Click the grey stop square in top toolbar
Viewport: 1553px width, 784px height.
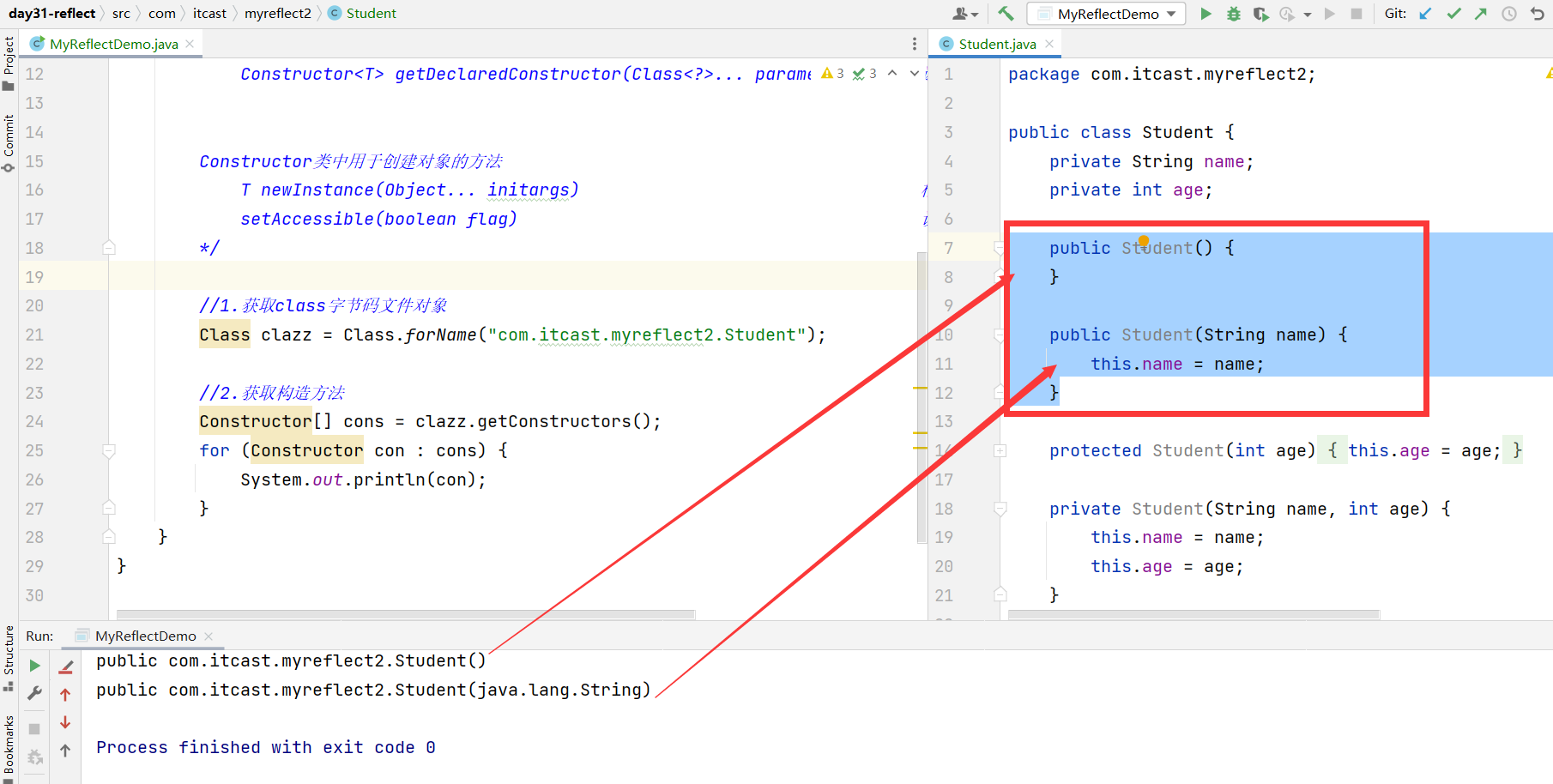click(1357, 14)
